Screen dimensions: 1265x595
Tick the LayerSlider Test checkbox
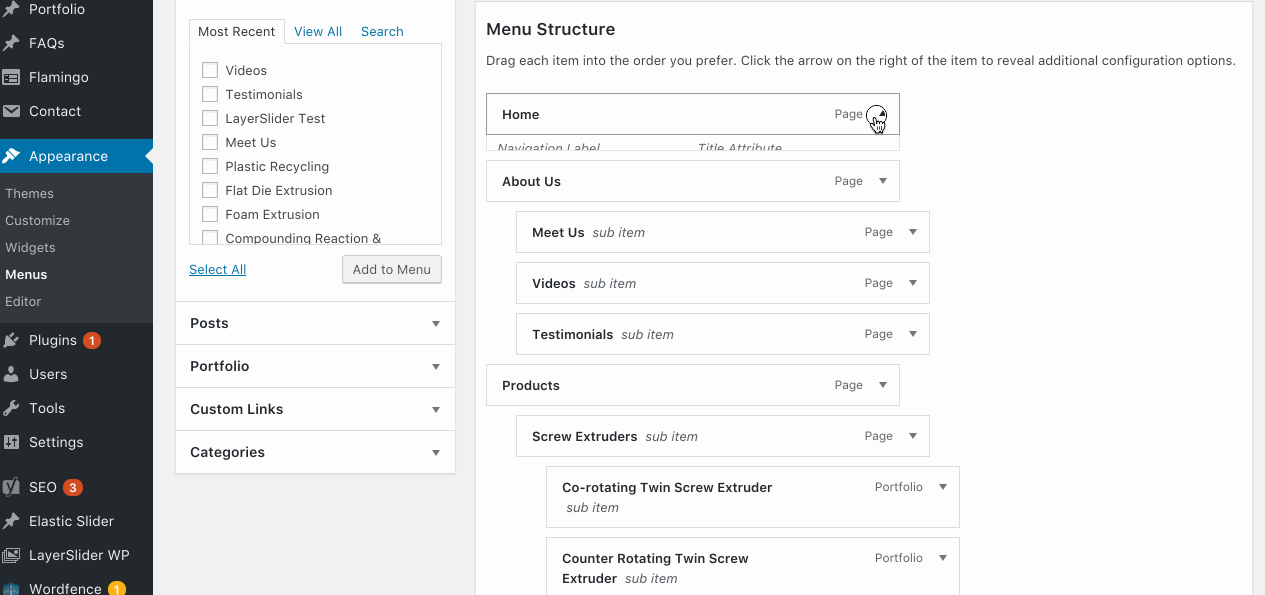tap(210, 118)
